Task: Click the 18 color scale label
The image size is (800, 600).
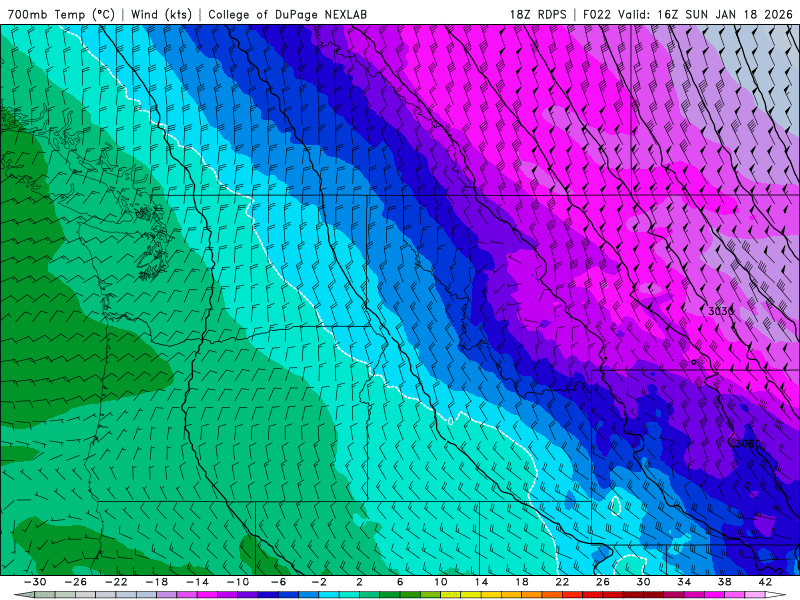Action: tap(521, 582)
